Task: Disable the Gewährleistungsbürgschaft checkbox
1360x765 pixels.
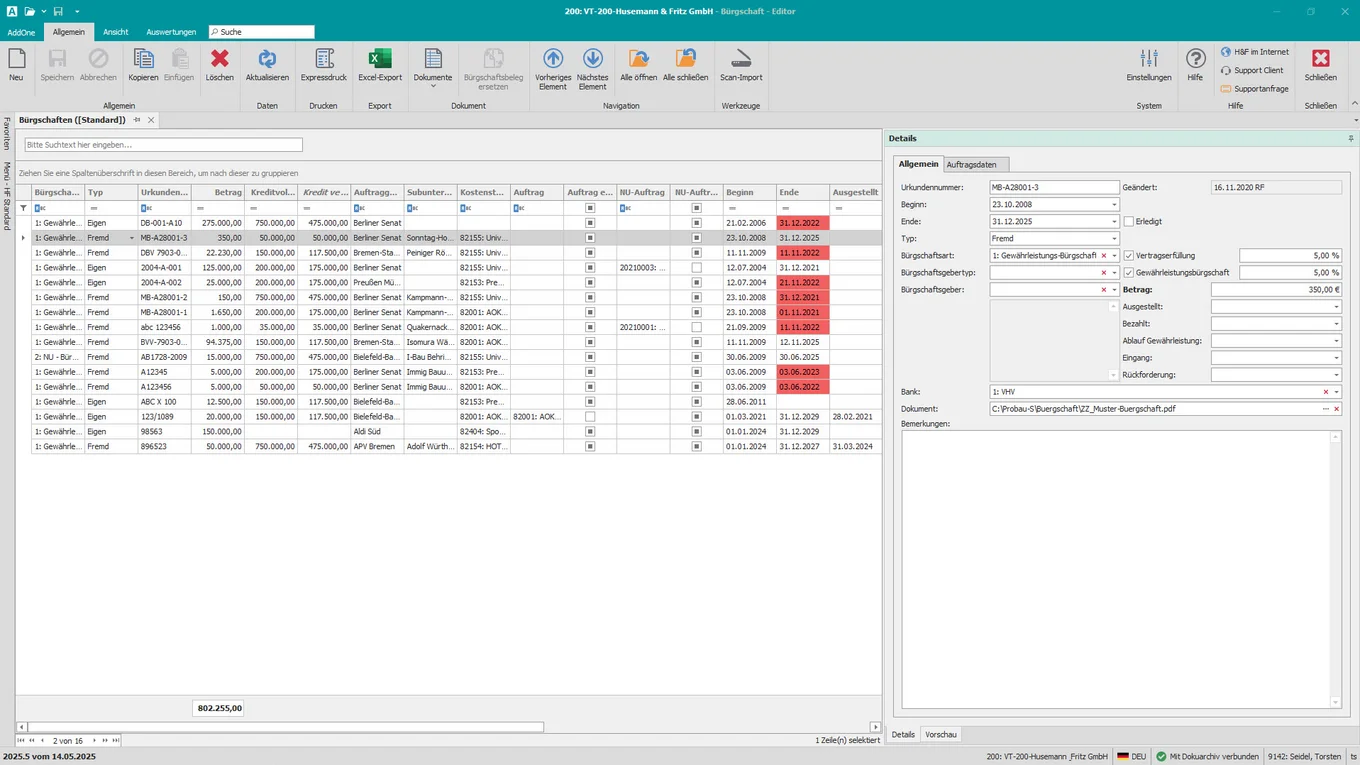Action: click(x=1129, y=273)
